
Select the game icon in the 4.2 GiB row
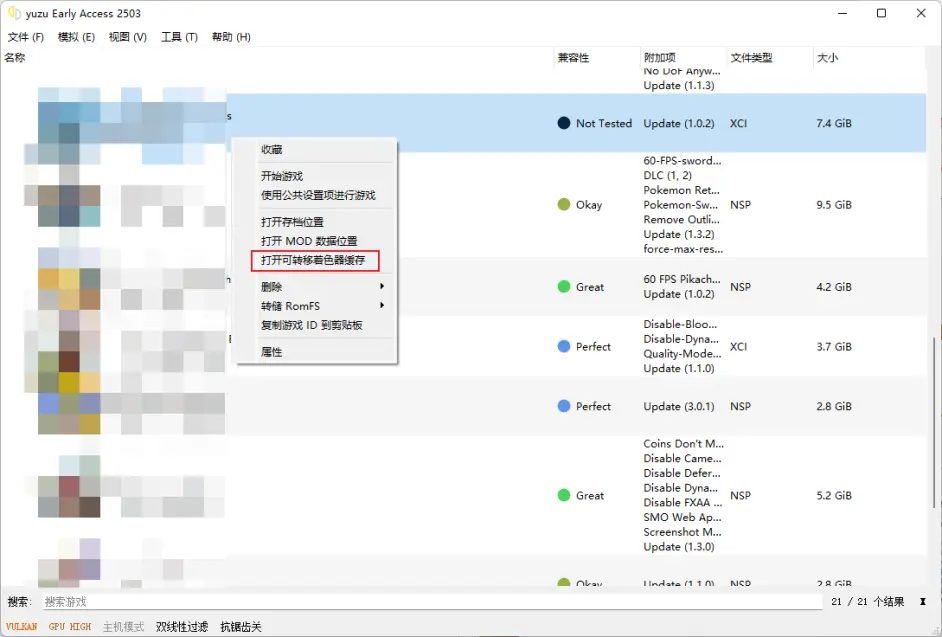click(69, 287)
